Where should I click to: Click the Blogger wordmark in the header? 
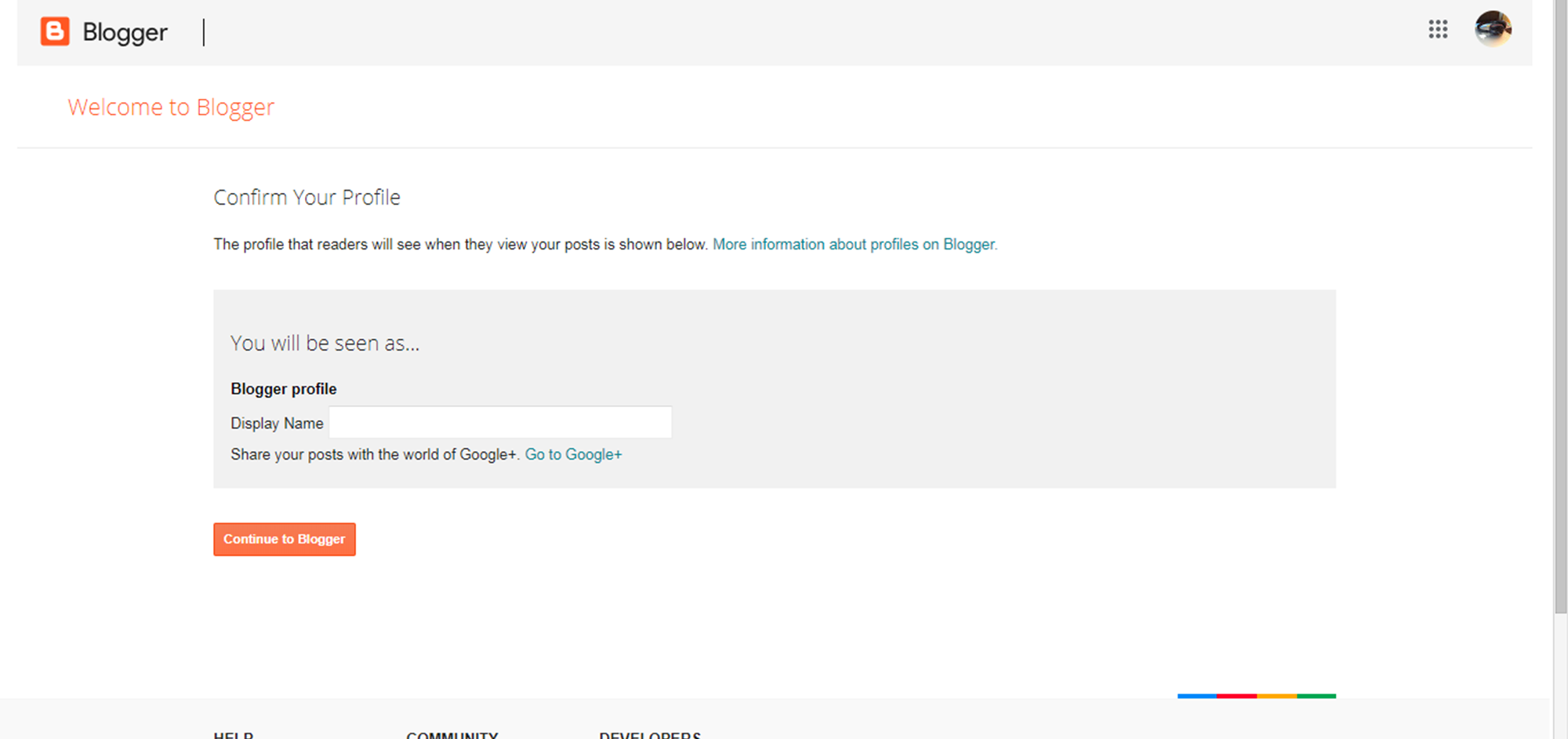[124, 31]
